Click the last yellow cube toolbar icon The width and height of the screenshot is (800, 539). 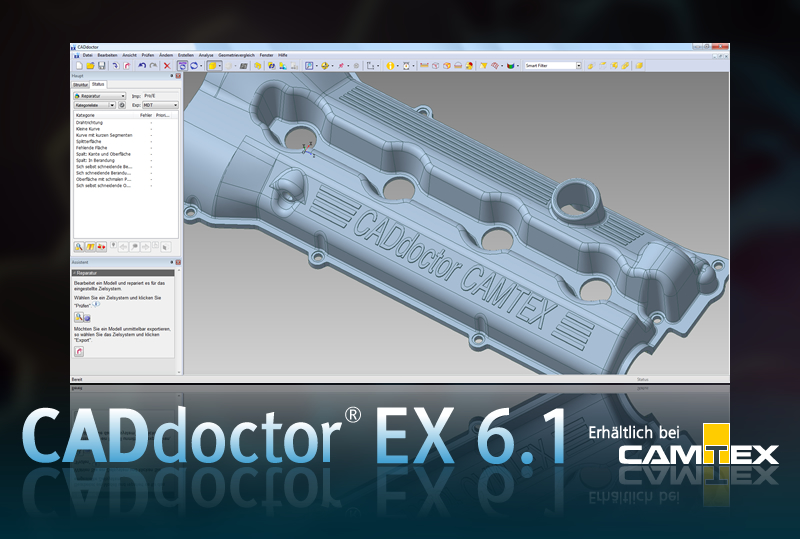click(640, 66)
